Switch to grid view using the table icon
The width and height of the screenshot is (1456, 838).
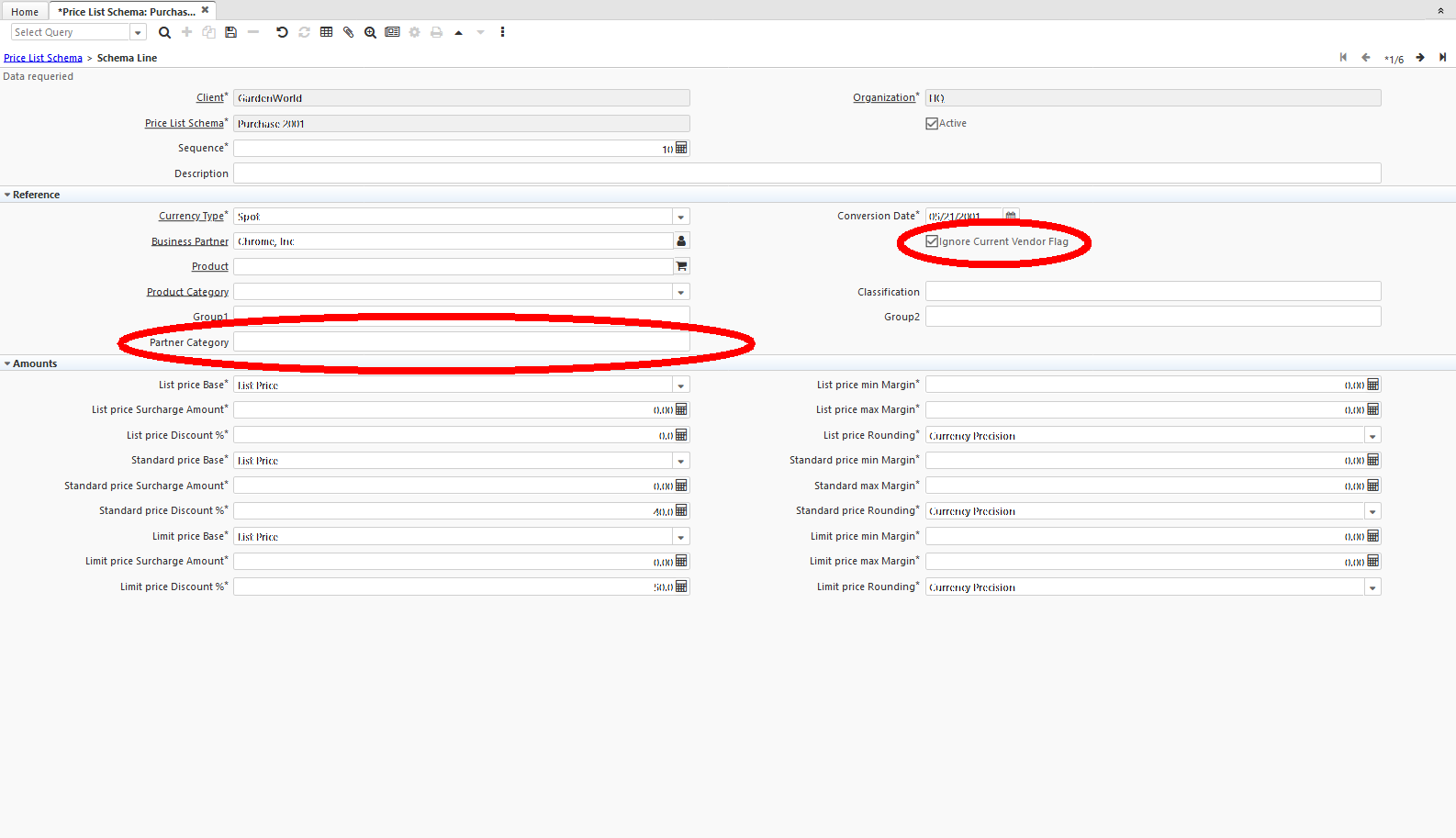[326, 32]
